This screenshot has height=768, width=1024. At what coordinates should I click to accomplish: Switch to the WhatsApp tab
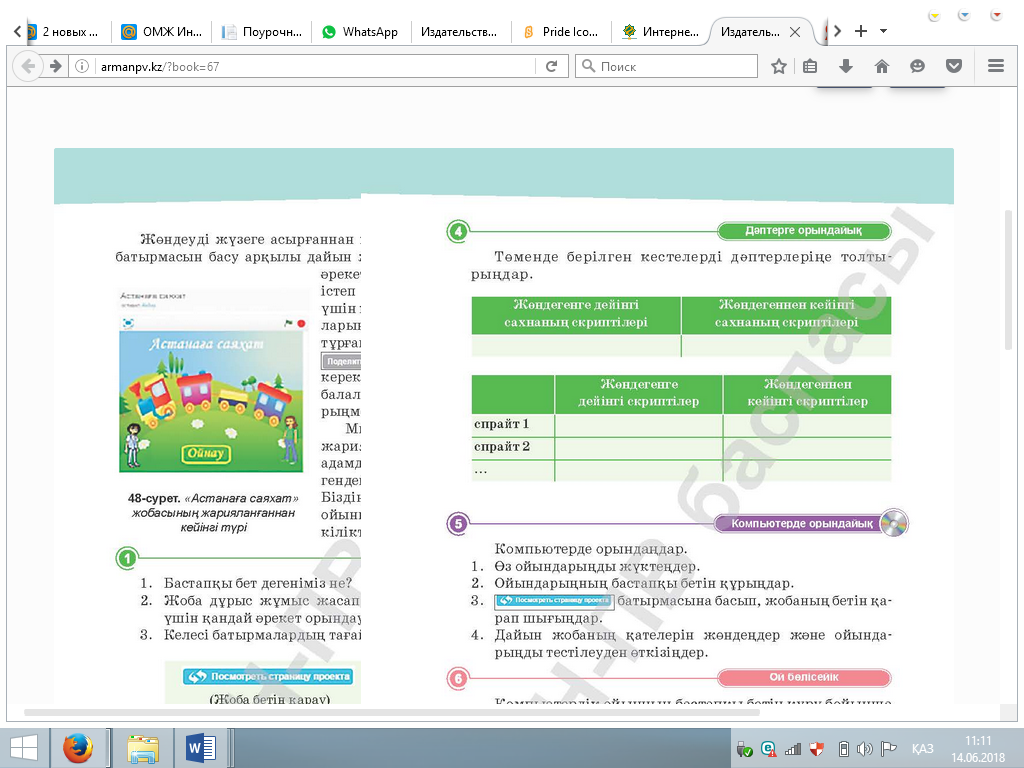coord(360,31)
